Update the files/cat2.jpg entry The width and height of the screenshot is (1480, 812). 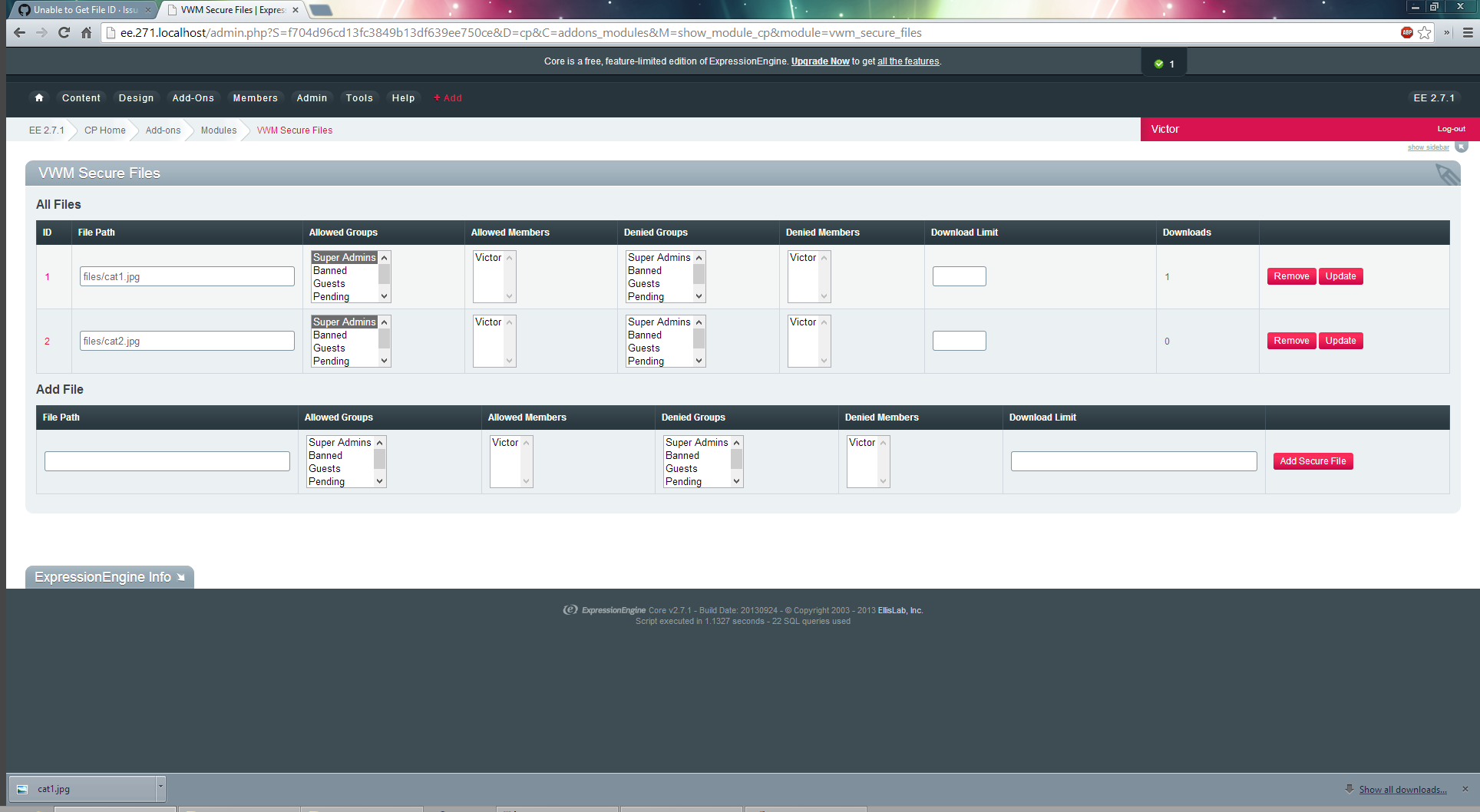click(1340, 341)
